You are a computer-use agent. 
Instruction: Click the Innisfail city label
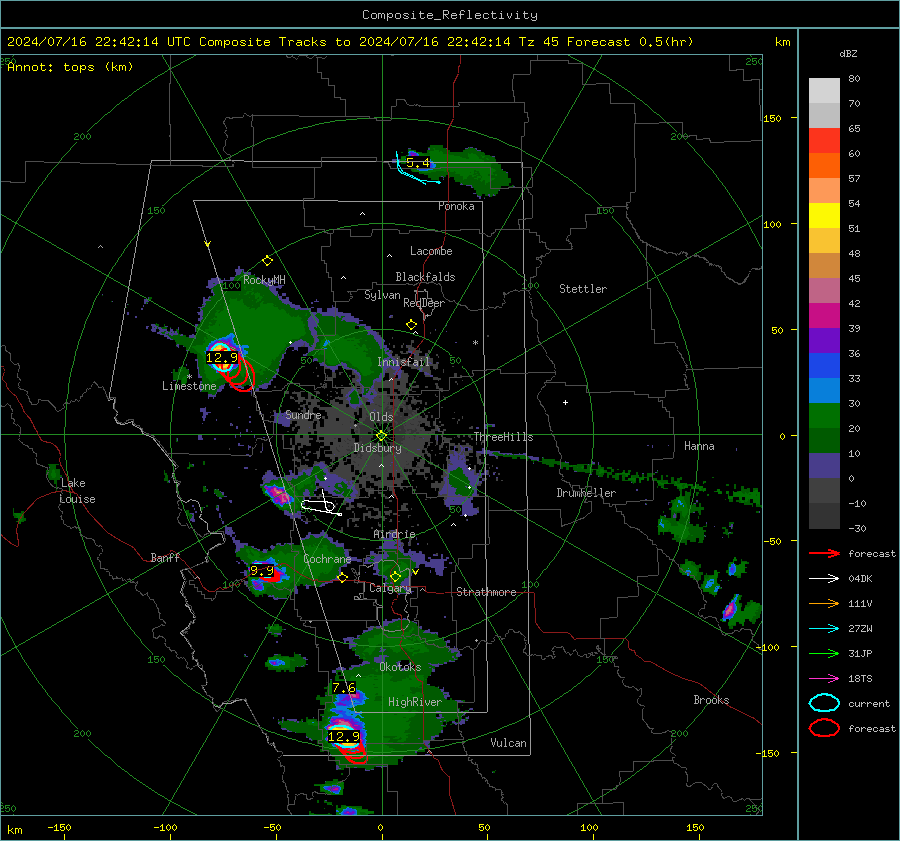[x=404, y=362]
